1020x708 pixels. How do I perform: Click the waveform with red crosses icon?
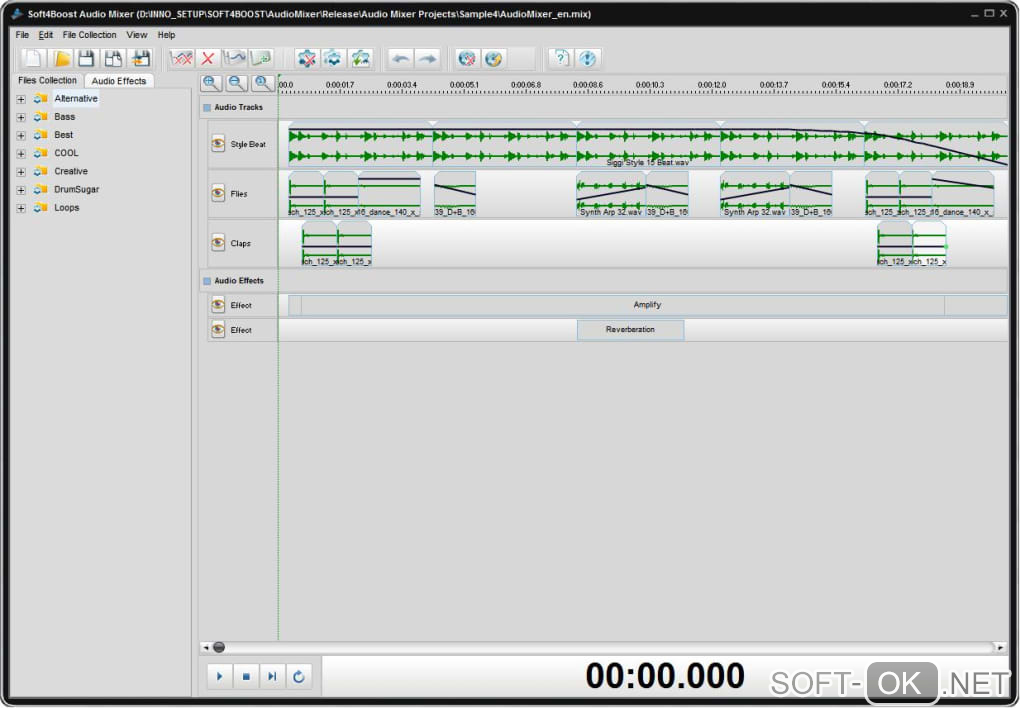click(x=181, y=59)
